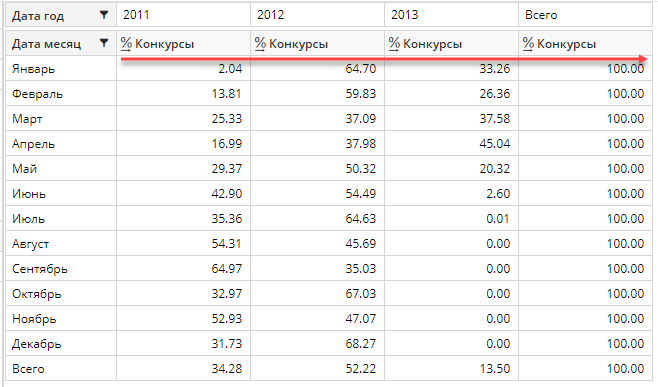Image resolution: width=658 pixels, height=387 pixels.
Task: Click the Январь row label
Action: pyautogui.click(x=33, y=68)
